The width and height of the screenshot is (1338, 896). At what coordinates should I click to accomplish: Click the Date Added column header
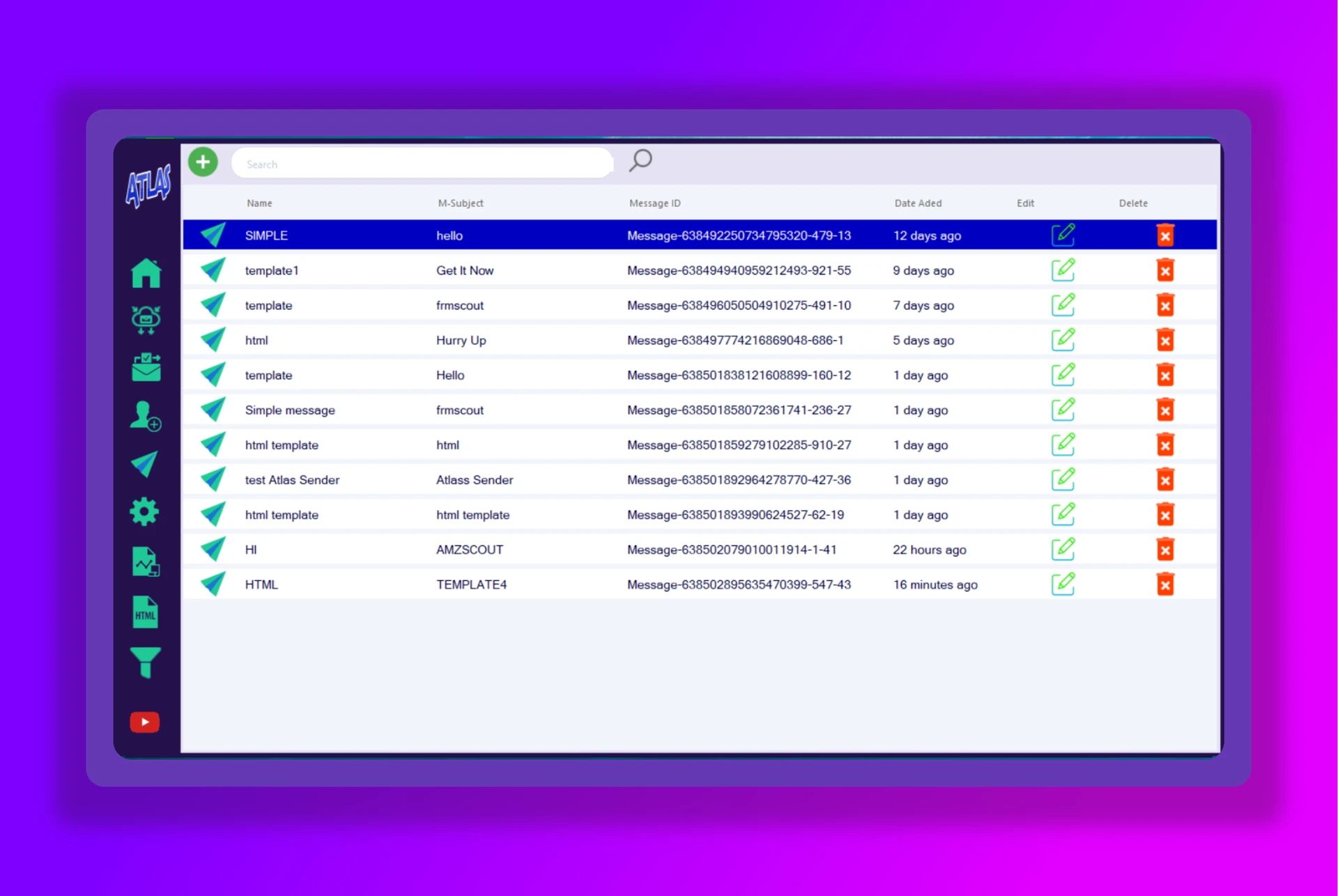tap(918, 203)
